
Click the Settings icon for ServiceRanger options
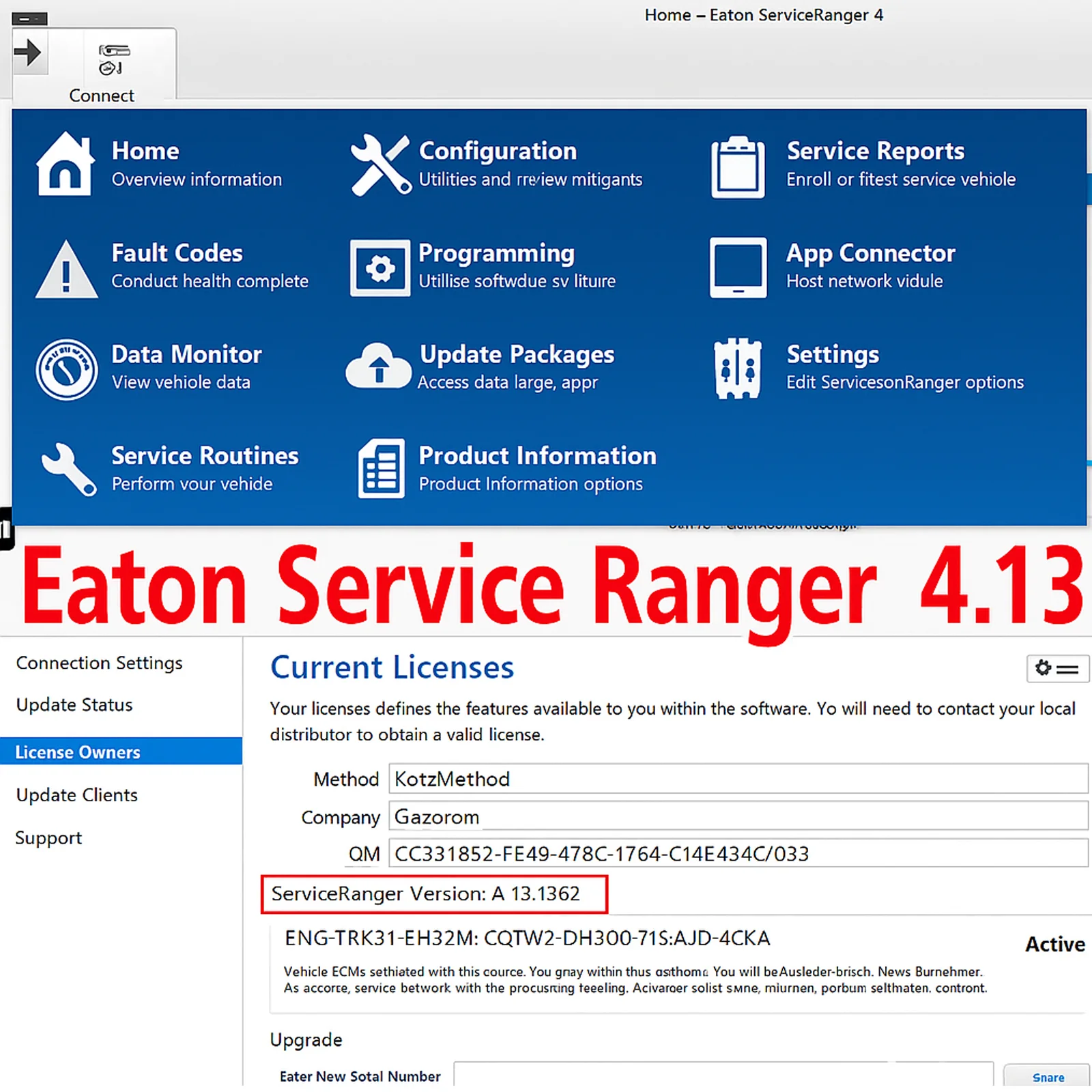tap(738, 369)
